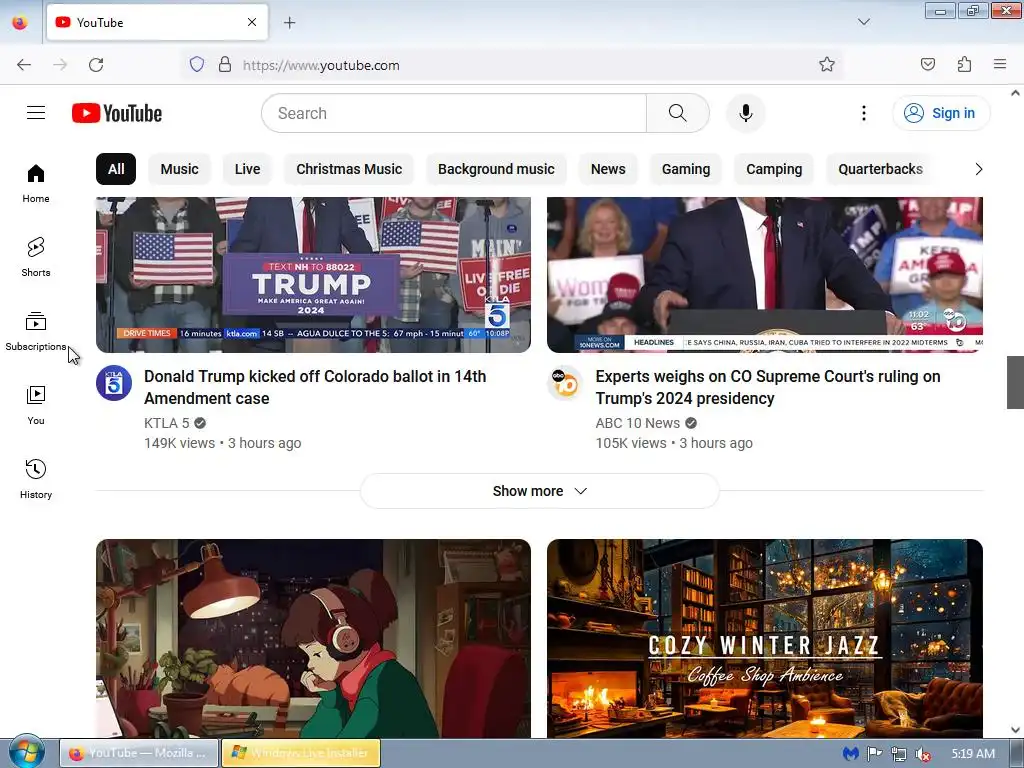Go to Home in sidebar

click(x=36, y=184)
